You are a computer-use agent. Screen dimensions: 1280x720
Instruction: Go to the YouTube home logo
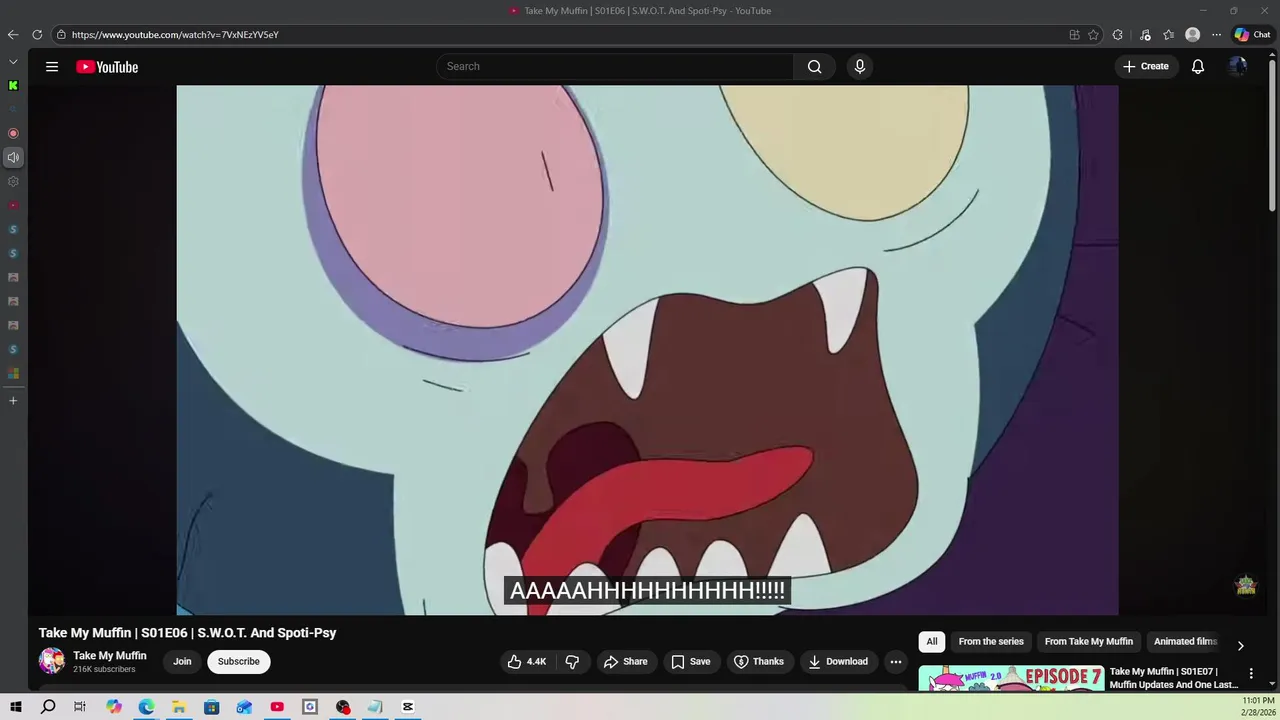[x=107, y=67]
